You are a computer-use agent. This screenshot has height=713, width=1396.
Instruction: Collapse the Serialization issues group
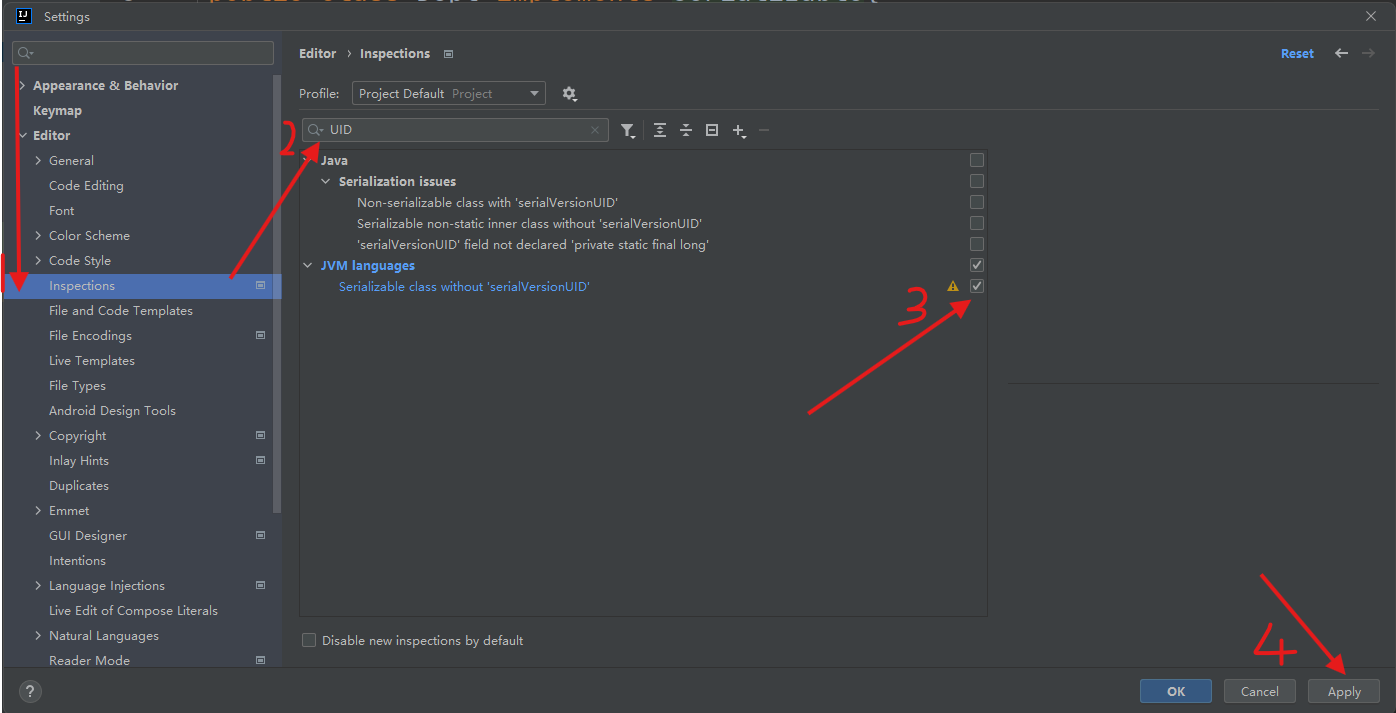[x=326, y=181]
